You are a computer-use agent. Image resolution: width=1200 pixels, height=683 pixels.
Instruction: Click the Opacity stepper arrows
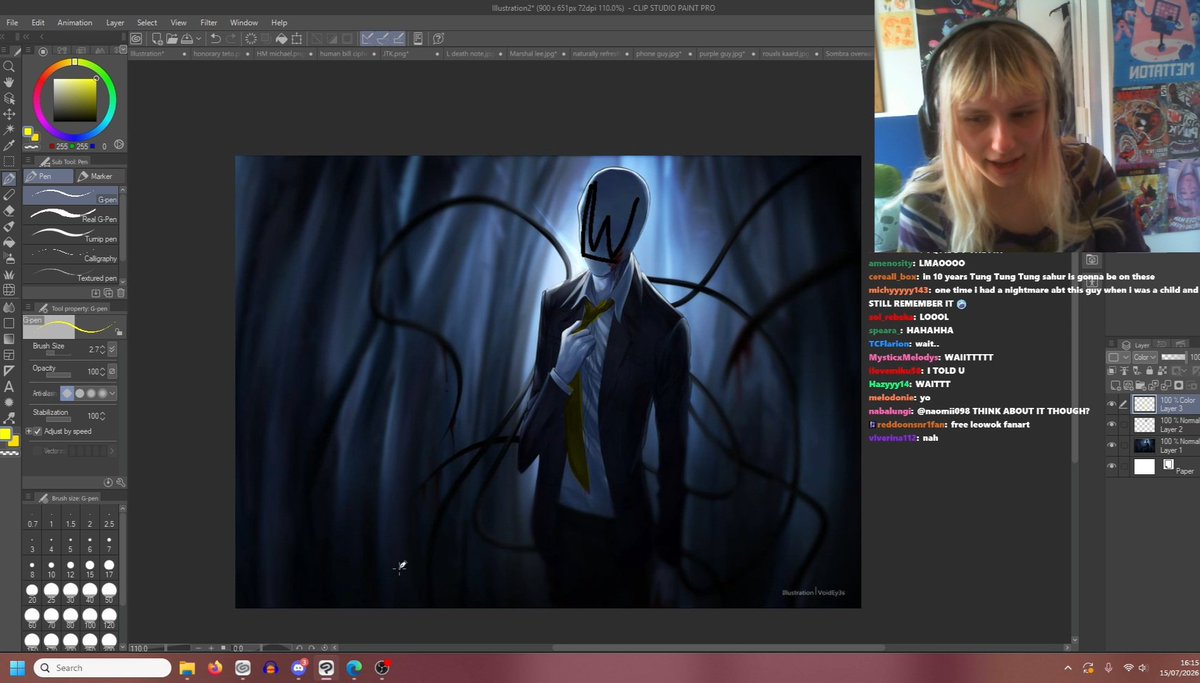pos(102,371)
